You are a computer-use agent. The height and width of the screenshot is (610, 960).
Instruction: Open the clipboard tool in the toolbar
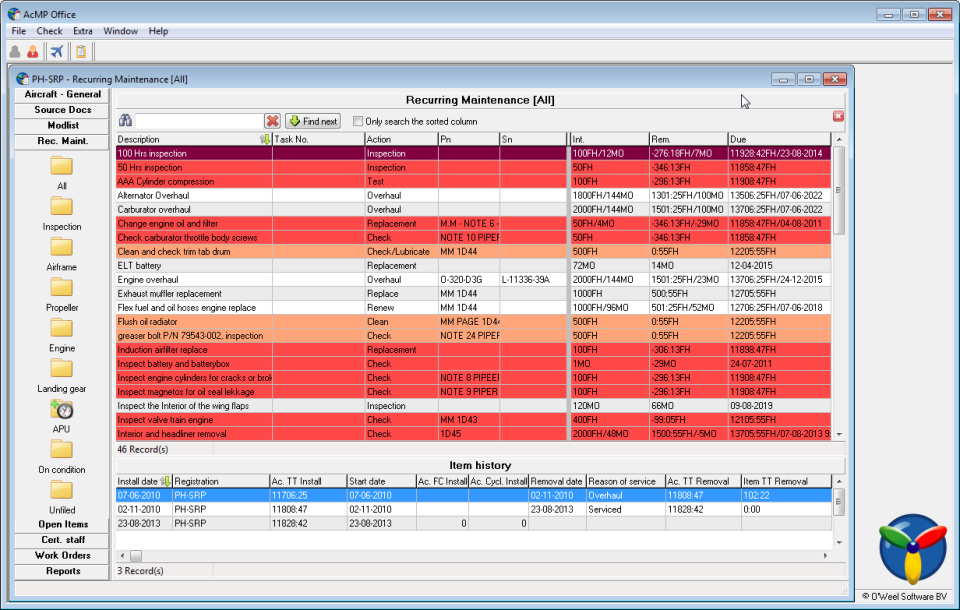(80, 51)
